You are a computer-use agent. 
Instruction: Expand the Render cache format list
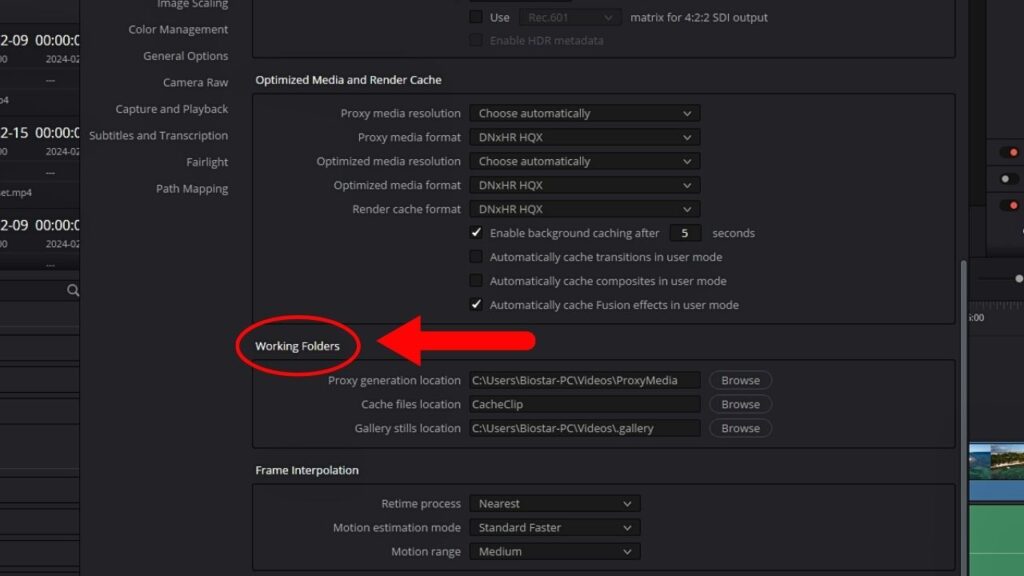coord(584,209)
